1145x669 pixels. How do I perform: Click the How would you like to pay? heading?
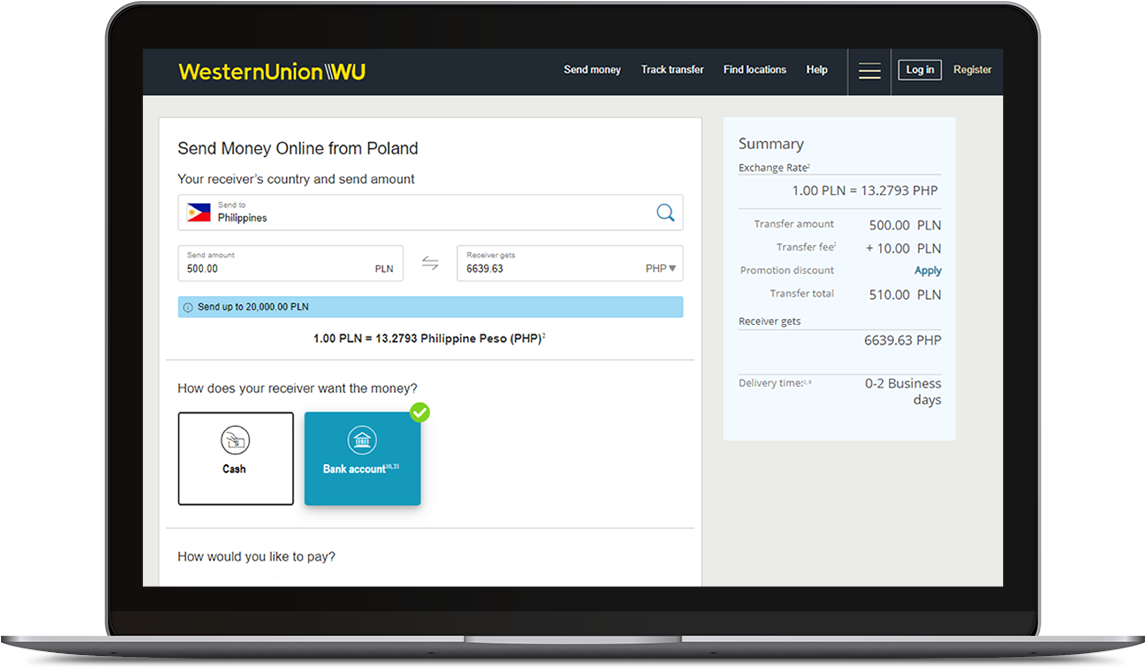(x=256, y=557)
